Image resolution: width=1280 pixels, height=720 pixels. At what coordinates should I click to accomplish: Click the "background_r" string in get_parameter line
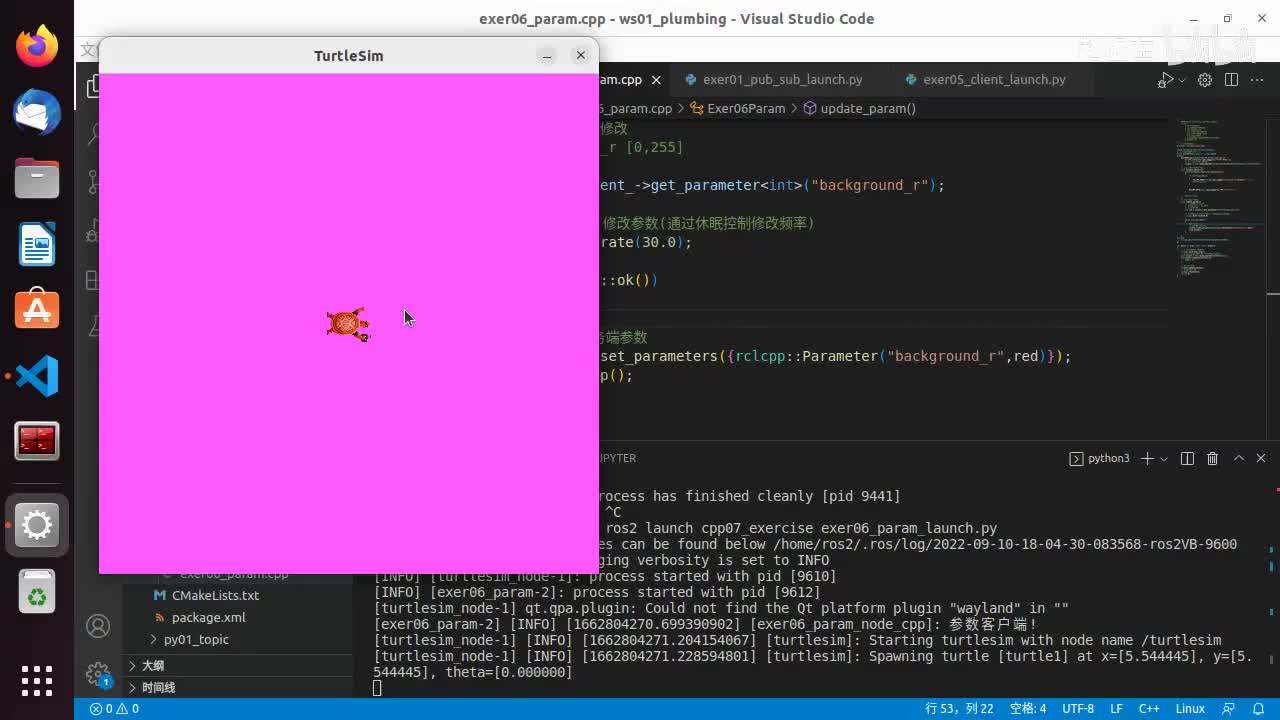[x=872, y=185]
